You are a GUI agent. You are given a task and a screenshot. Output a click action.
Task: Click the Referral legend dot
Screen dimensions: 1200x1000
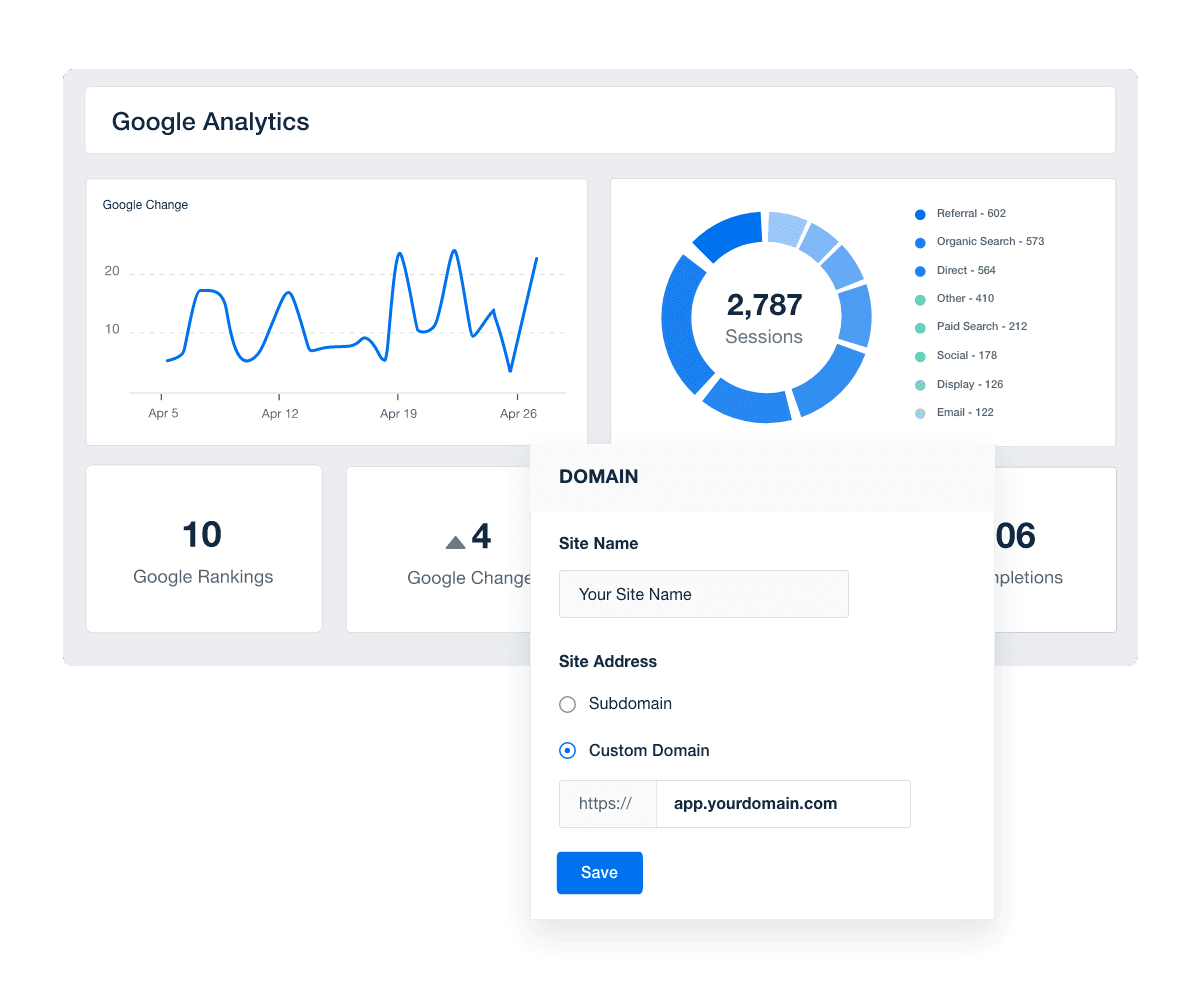[x=919, y=213]
